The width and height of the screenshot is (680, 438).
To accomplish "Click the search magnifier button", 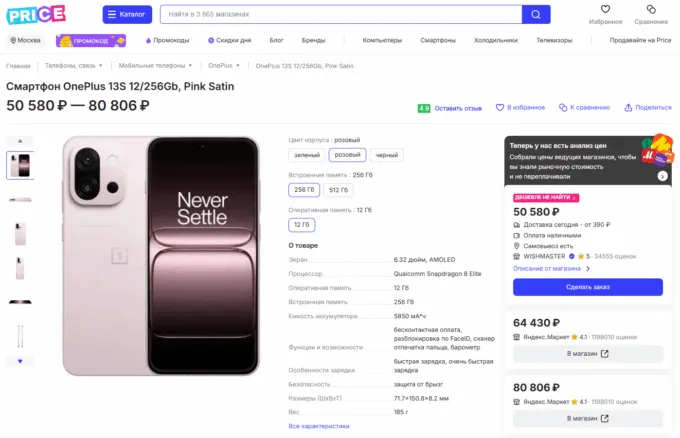I will (536, 15).
